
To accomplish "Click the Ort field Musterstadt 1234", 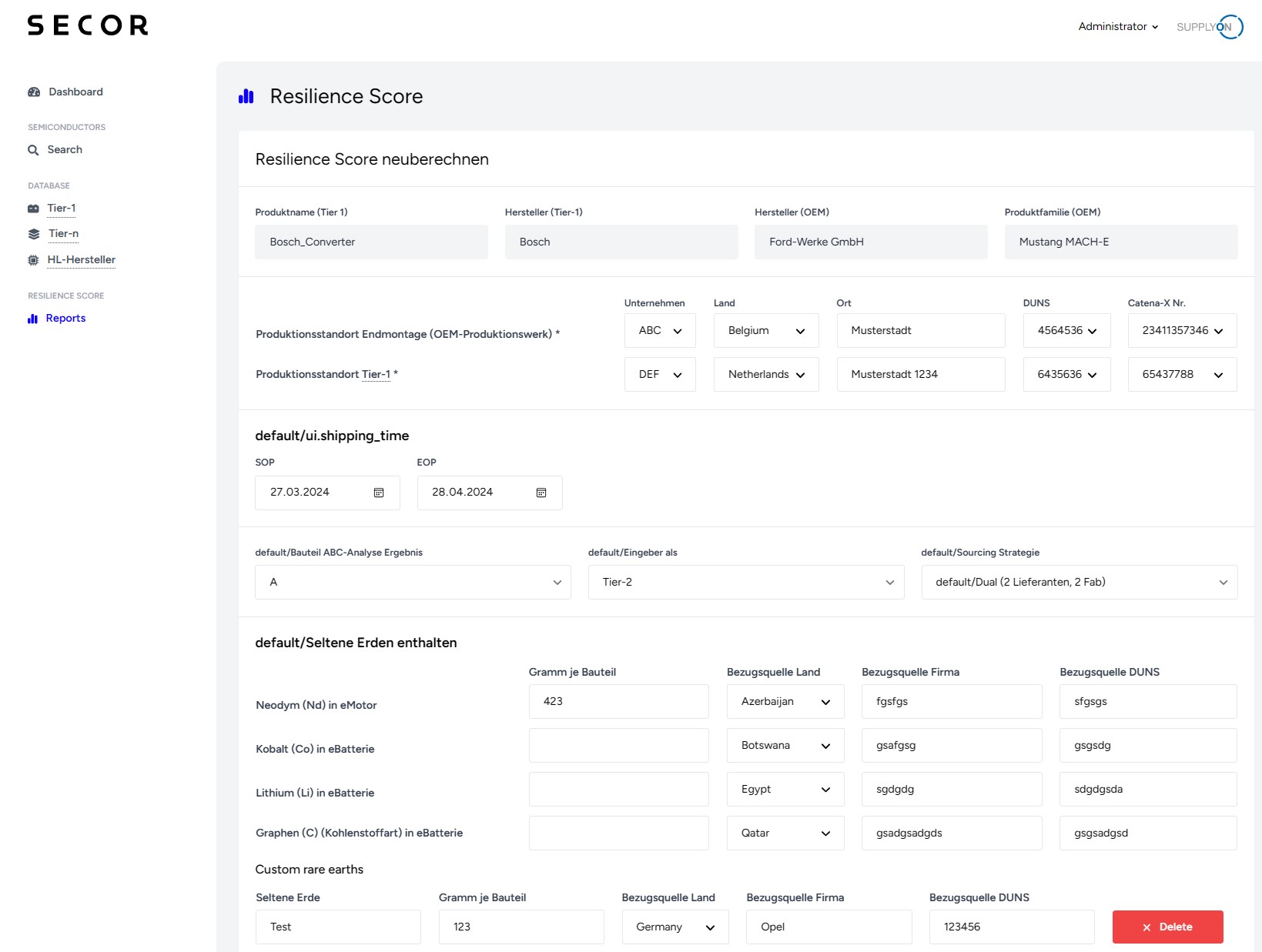I will pyautogui.click(x=921, y=375).
